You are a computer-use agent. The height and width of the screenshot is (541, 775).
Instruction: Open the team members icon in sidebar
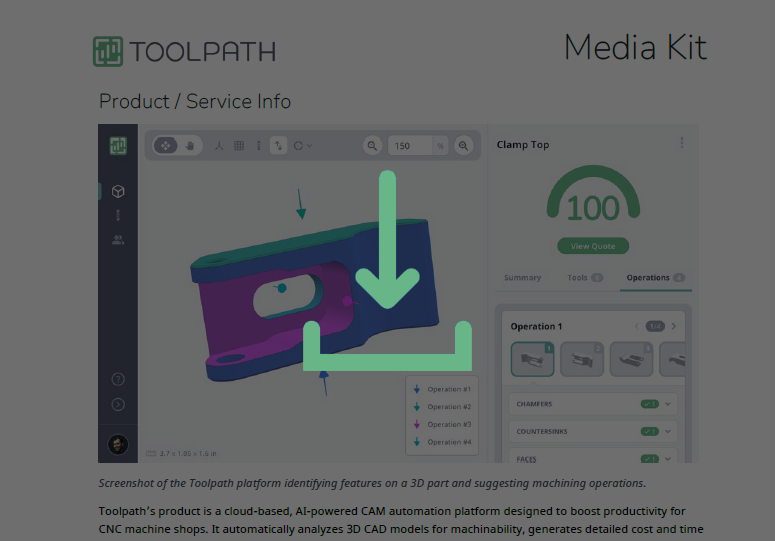(118, 240)
